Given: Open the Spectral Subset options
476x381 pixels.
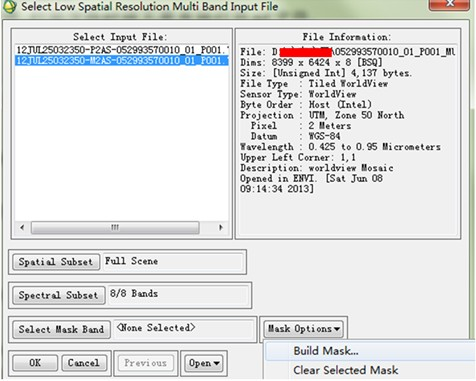Looking at the screenshot, I should (58, 295).
